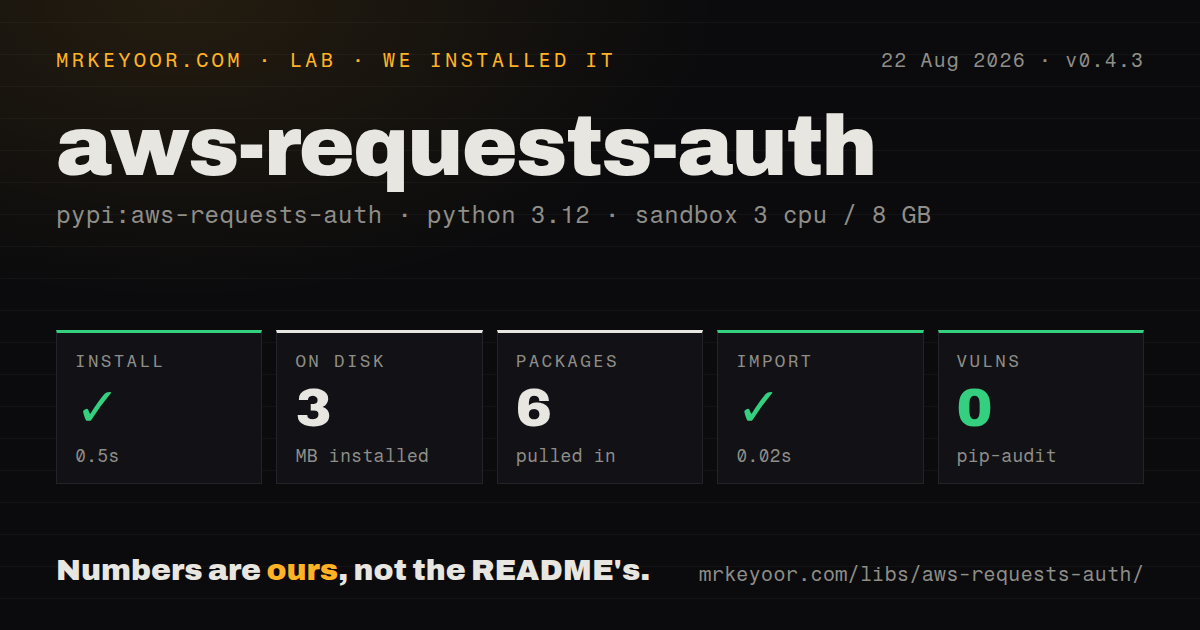Click the 'pip-audit' caption
This screenshot has height=630, width=1200.
click(x=1006, y=456)
